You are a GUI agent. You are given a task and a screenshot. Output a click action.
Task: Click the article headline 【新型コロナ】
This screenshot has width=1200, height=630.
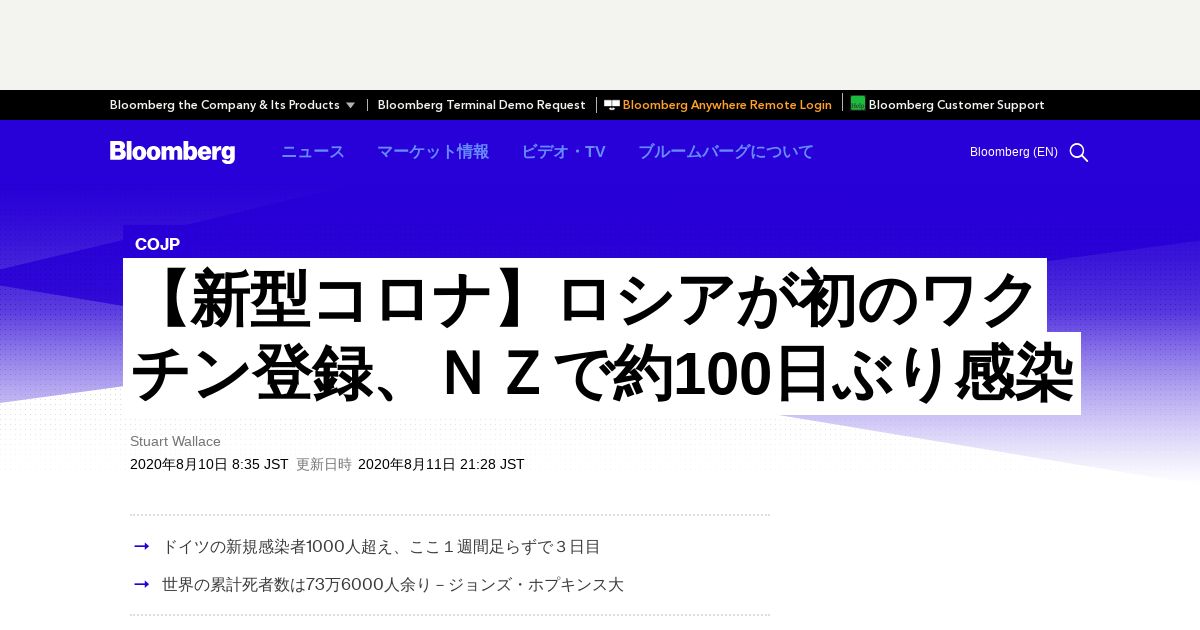[x=602, y=337]
